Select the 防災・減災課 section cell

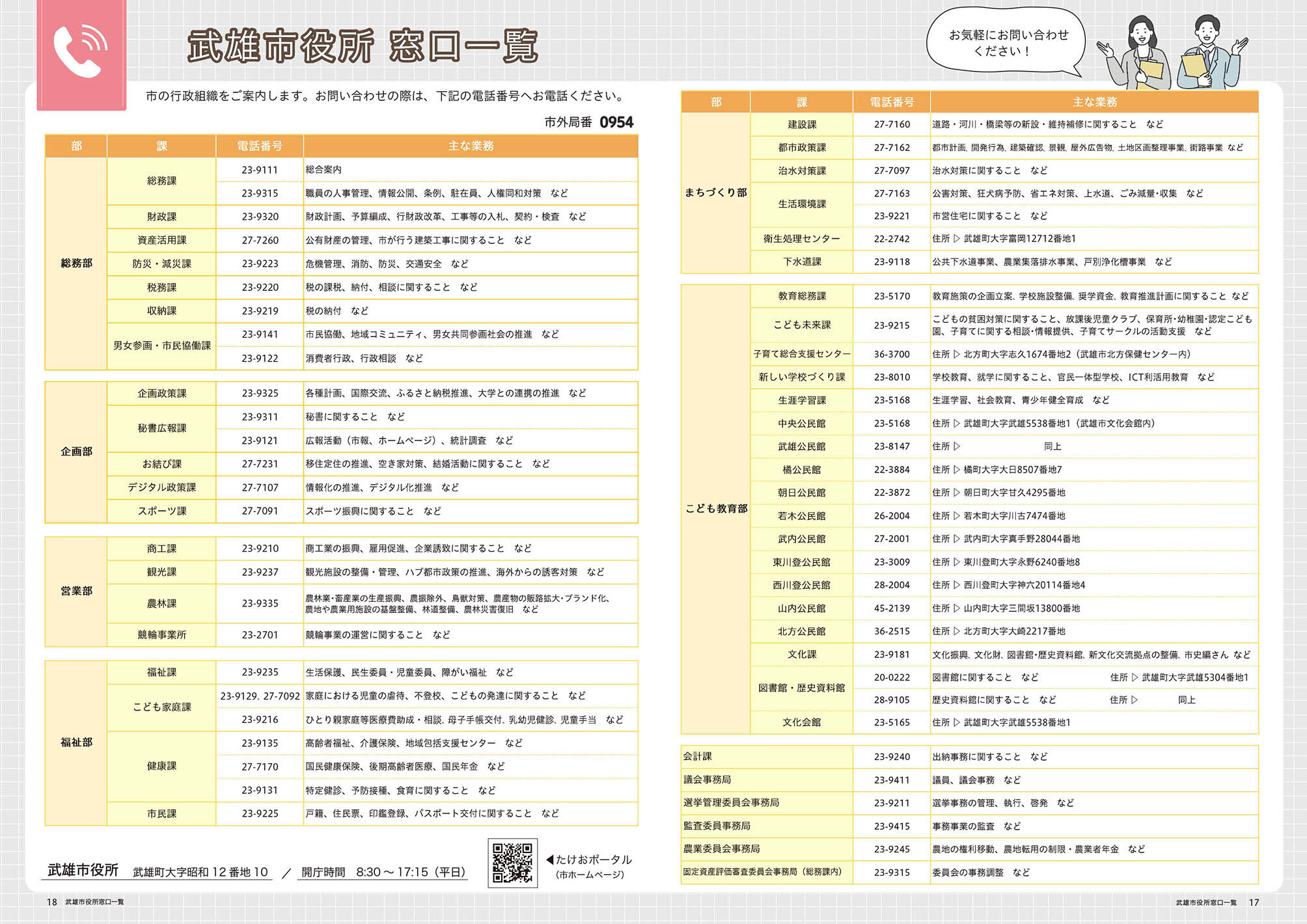[x=161, y=264]
